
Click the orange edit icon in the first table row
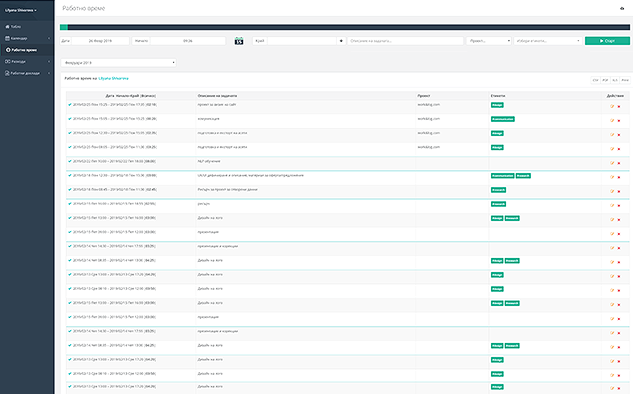(x=612, y=106)
